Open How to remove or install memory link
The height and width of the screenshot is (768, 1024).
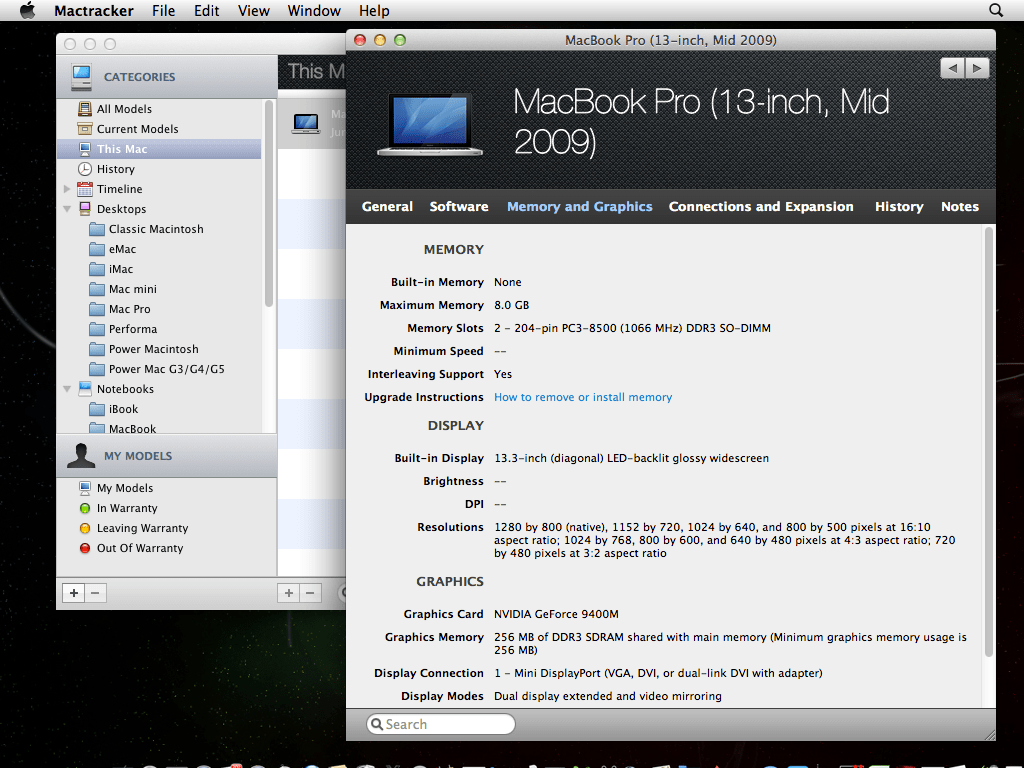point(583,397)
